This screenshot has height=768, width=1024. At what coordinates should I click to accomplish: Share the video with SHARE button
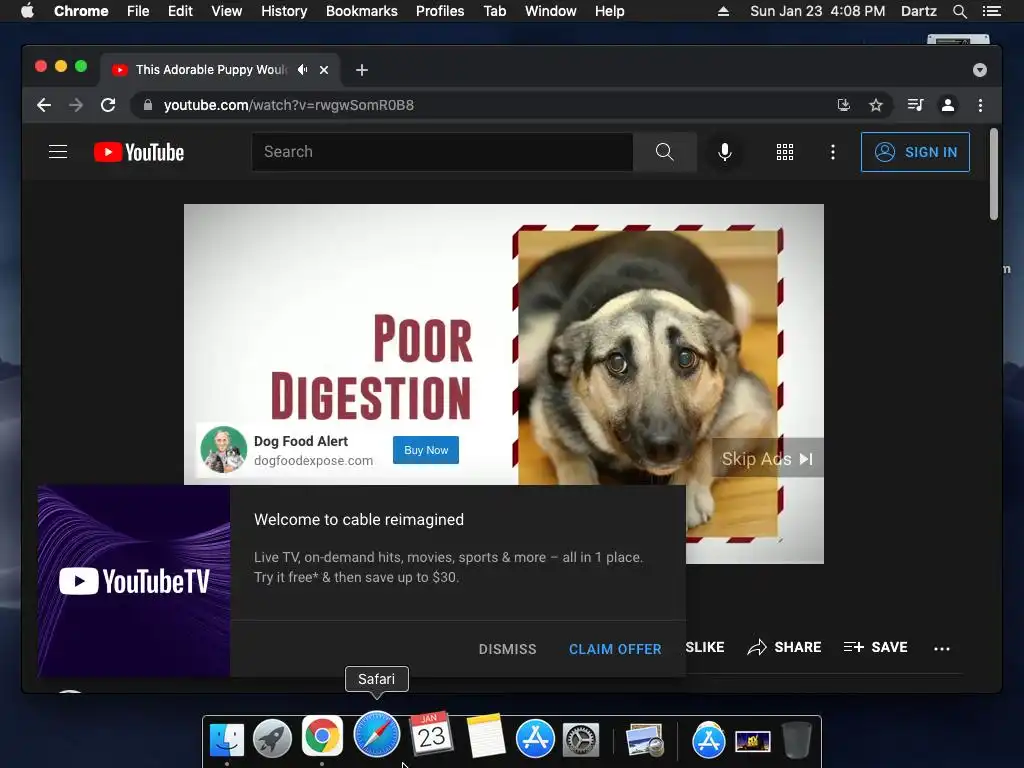(x=784, y=647)
